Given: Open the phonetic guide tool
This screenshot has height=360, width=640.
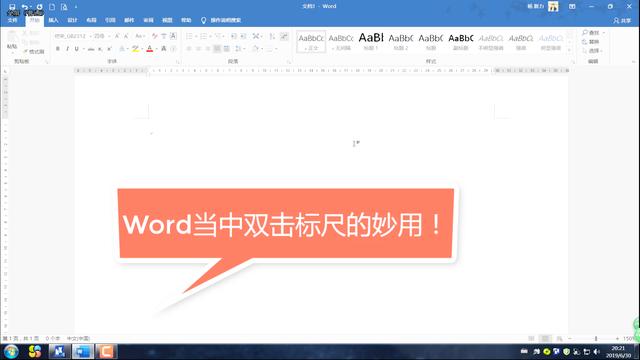Looking at the screenshot, I should 164,36.
